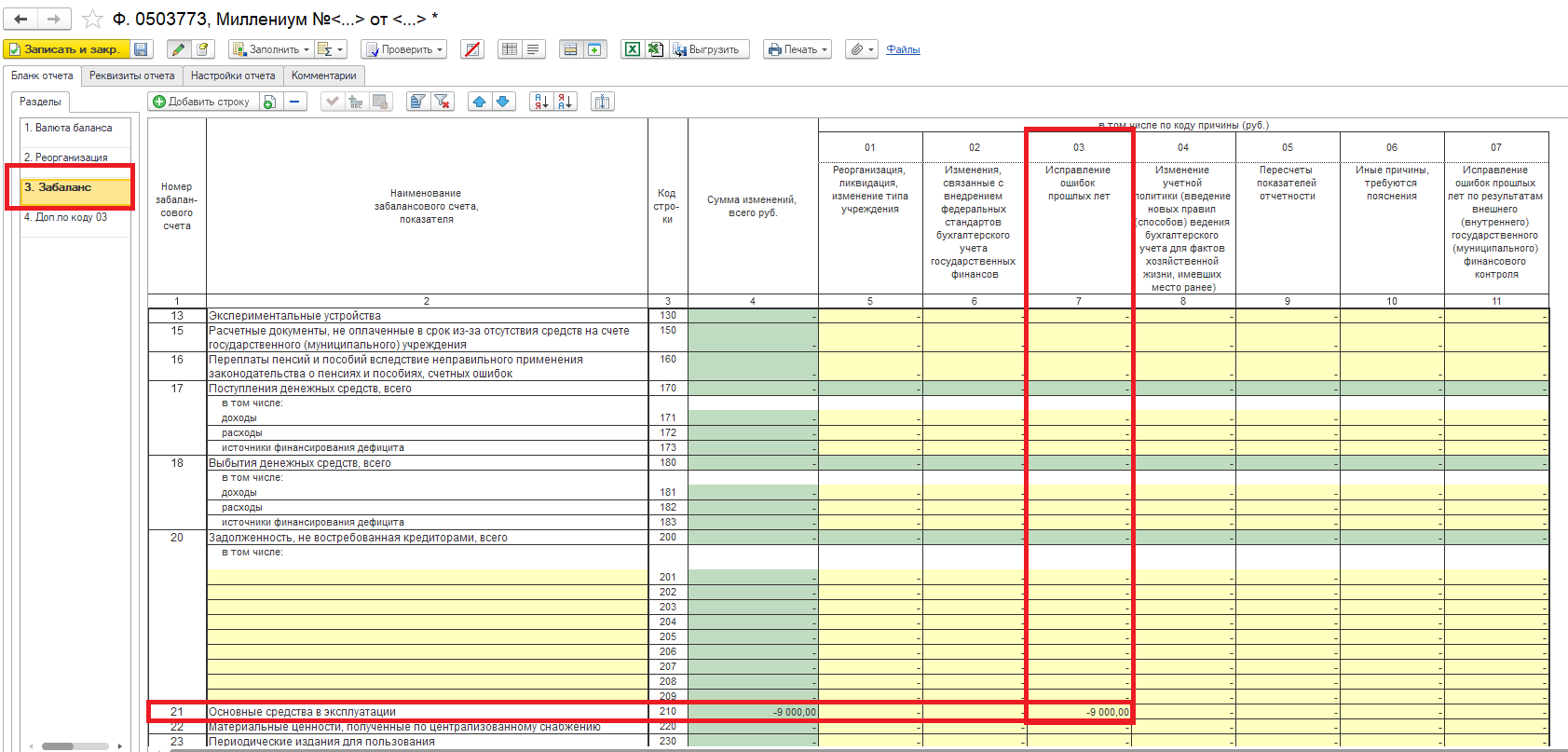Switch to the Реквизиты отчета tab
This screenshot has width=1568, height=752.
(x=131, y=75)
